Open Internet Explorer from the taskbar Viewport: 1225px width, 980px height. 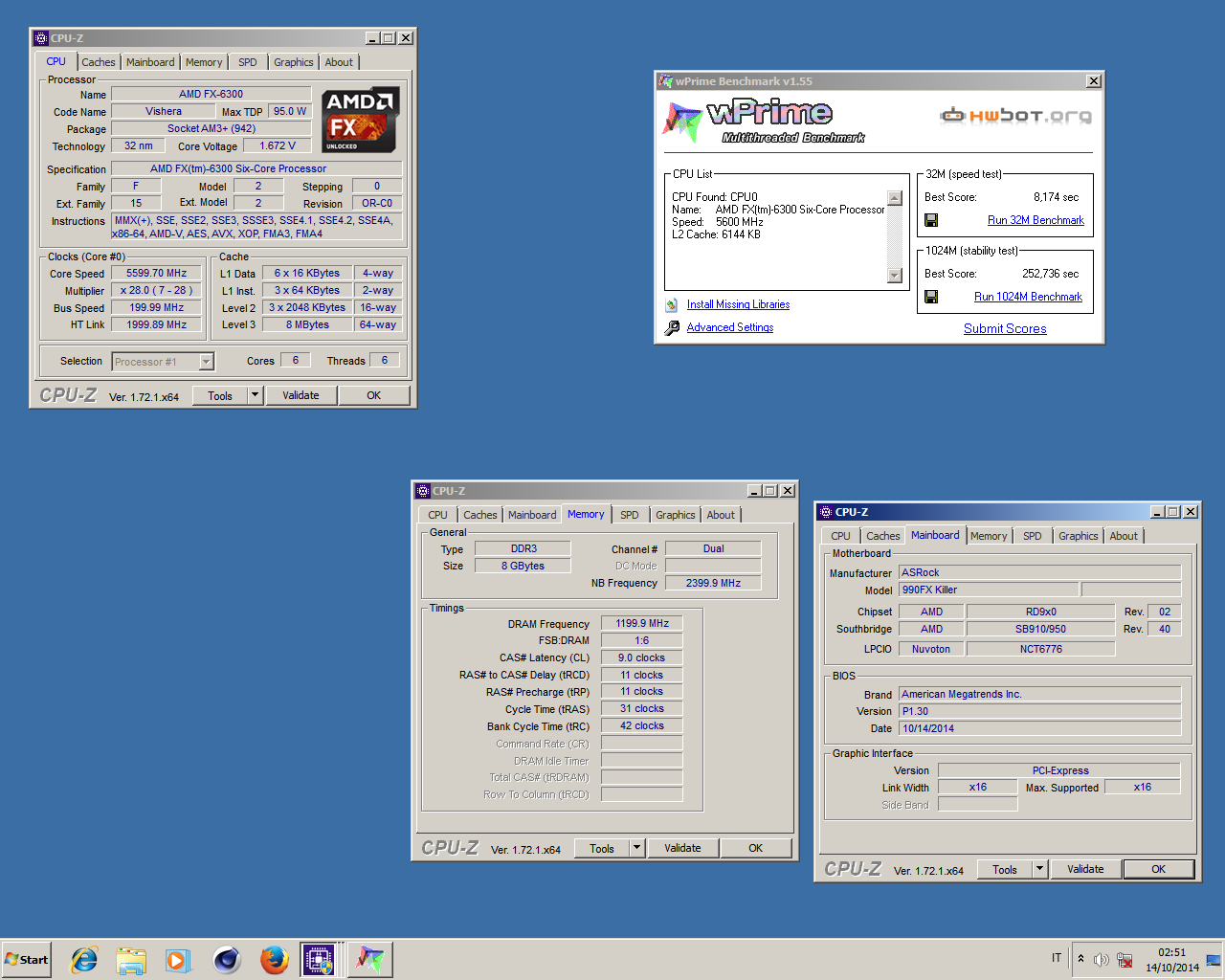tap(84, 959)
